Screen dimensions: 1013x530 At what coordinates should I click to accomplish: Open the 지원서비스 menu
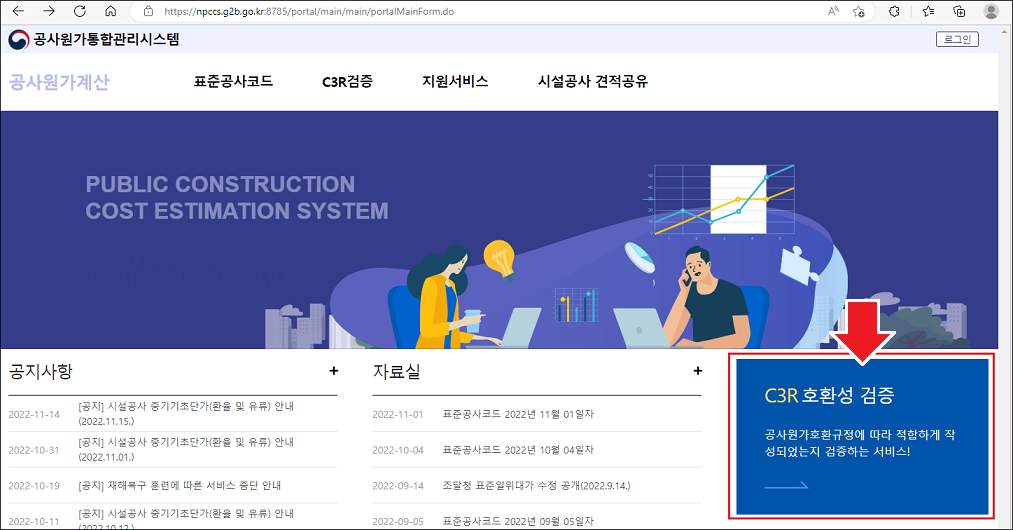455,81
